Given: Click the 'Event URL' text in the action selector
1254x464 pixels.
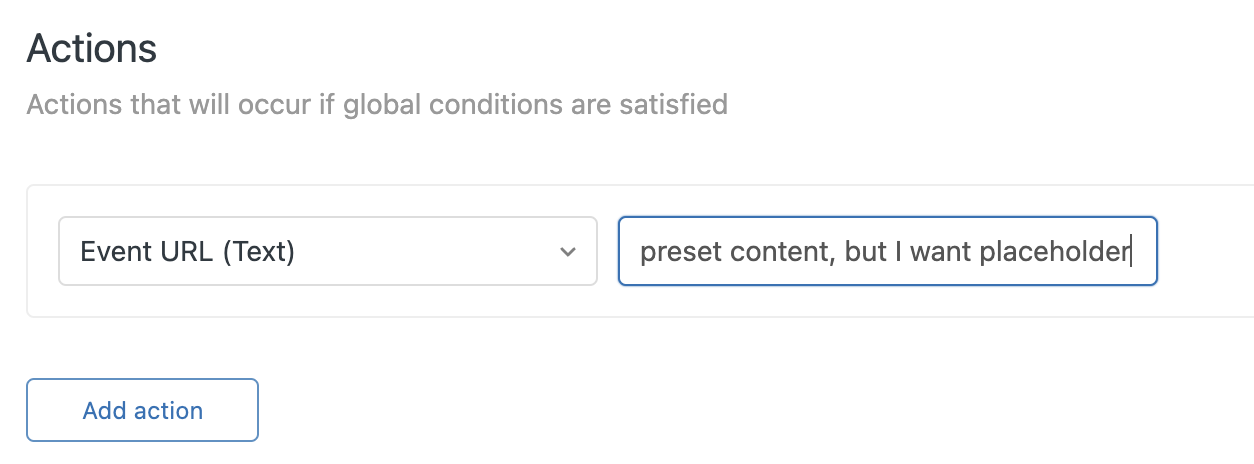Looking at the screenshot, I should click(147, 252).
